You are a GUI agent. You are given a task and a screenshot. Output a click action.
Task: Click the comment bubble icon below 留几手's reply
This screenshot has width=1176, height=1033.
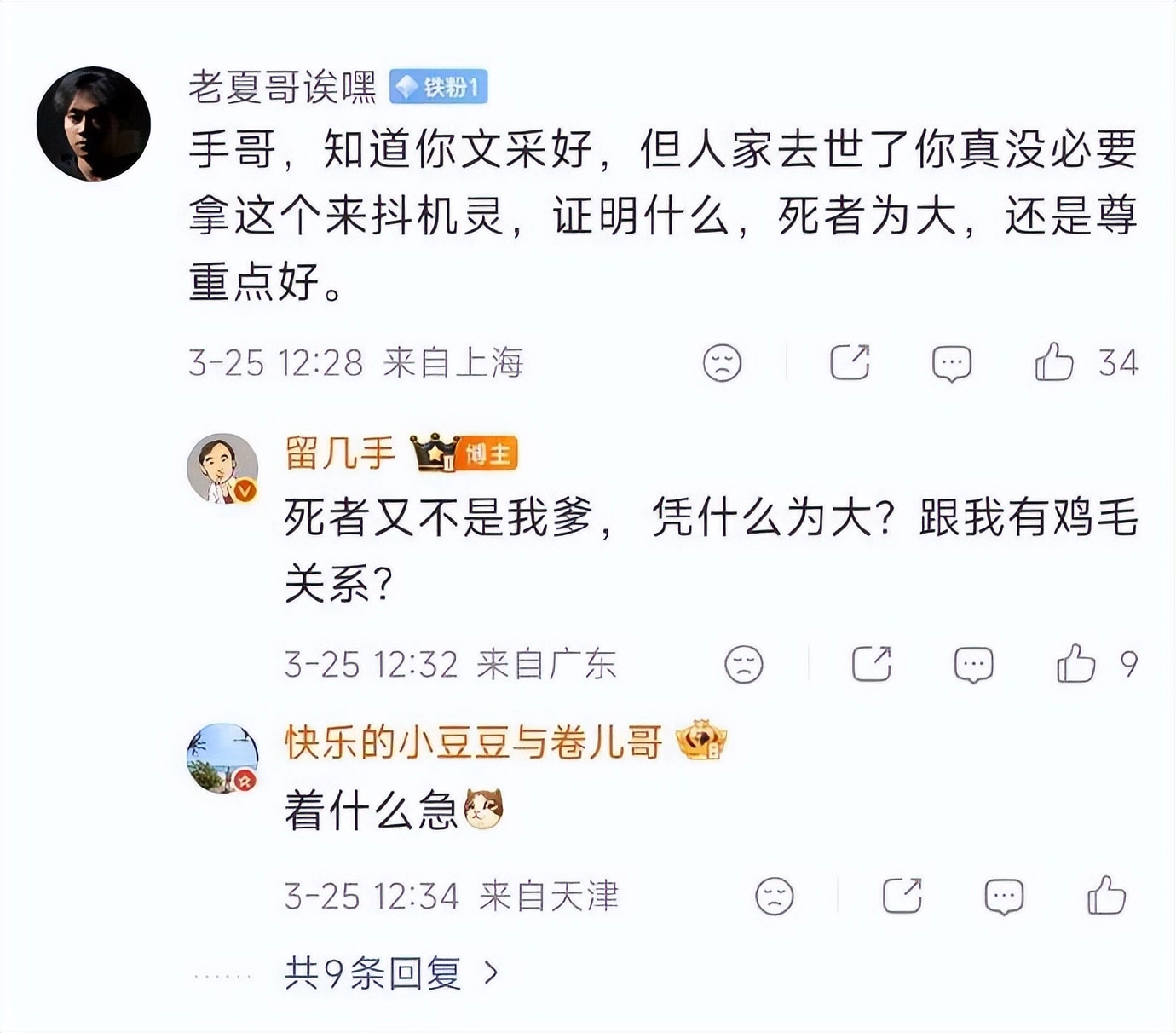[x=972, y=664]
